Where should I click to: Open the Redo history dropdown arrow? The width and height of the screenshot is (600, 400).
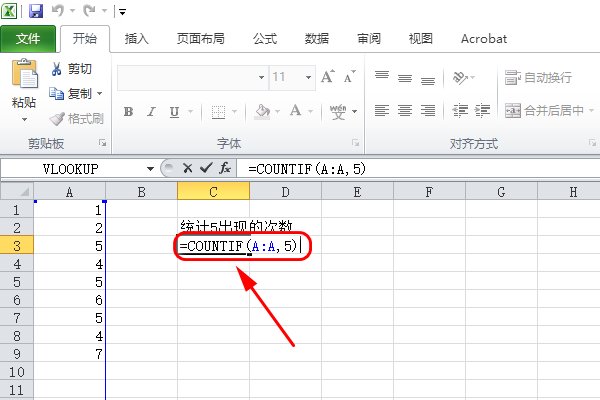104,11
